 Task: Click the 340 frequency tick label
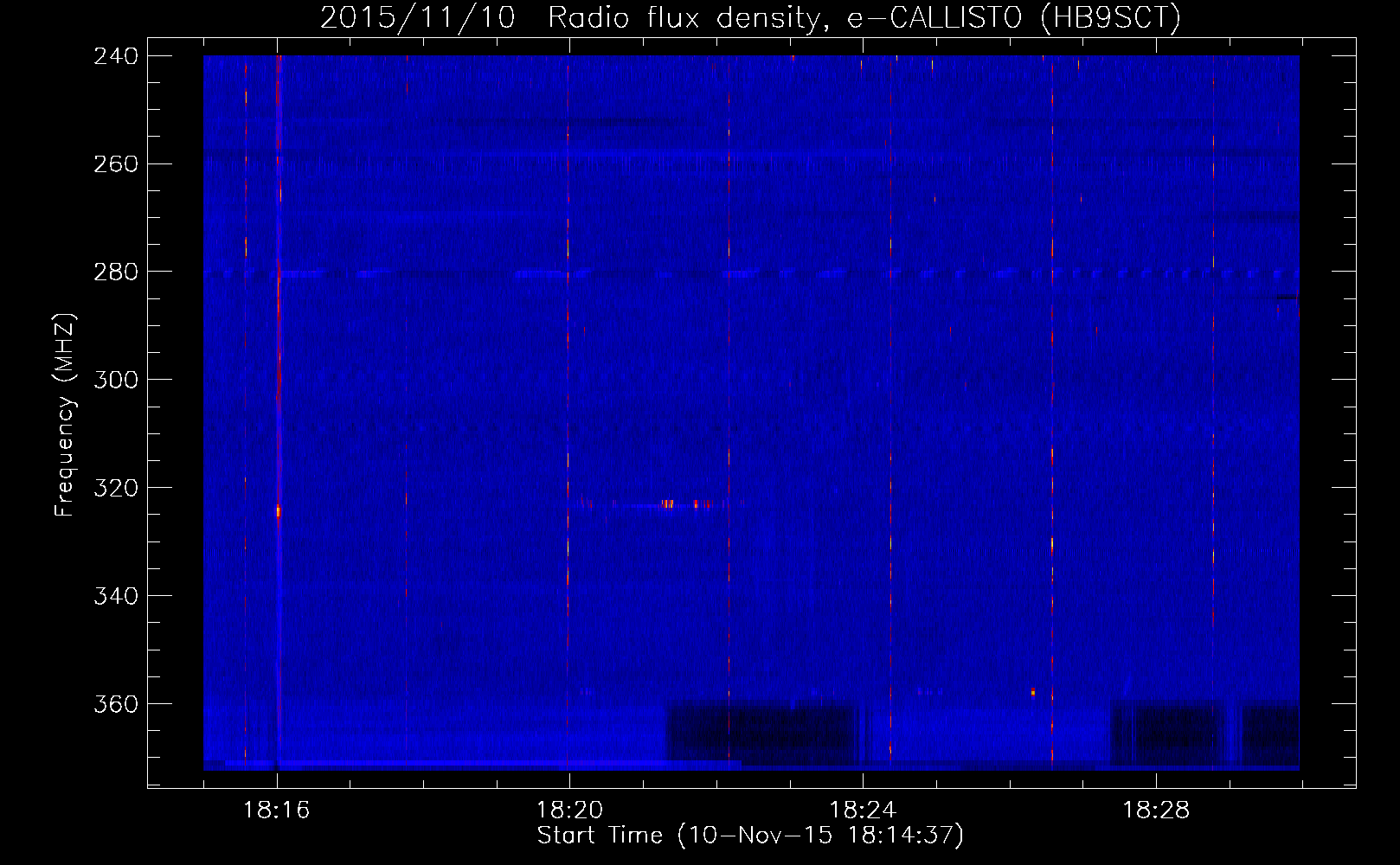click(x=116, y=596)
